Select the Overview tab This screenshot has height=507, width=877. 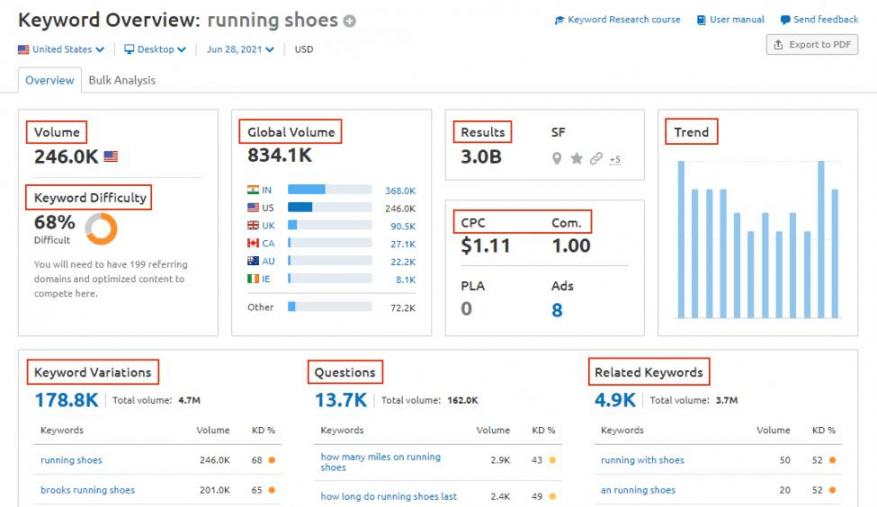49,80
